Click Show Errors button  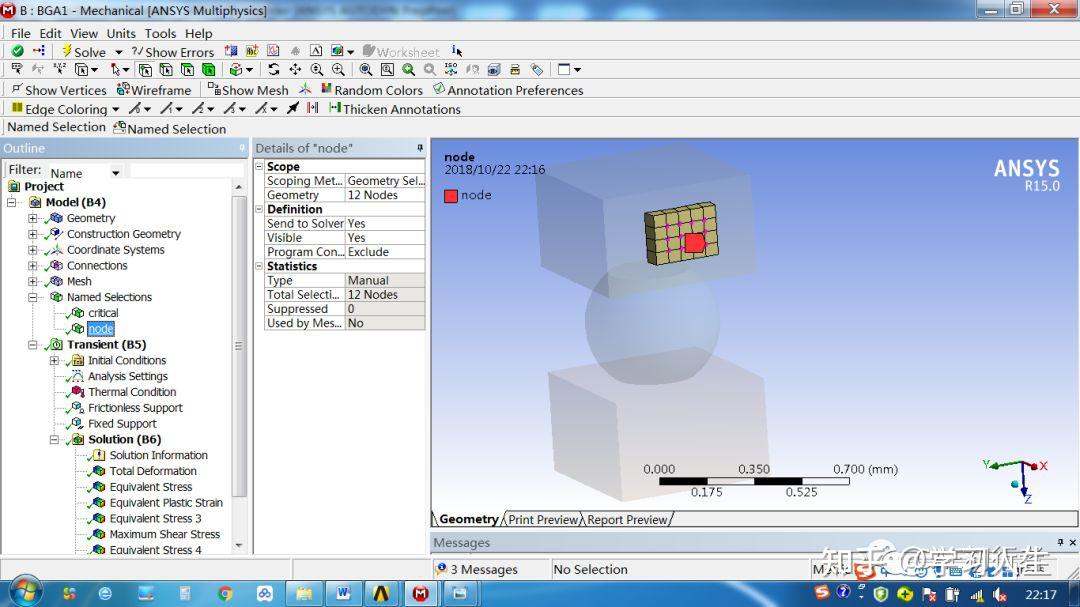pyautogui.click(x=173, y=52)
